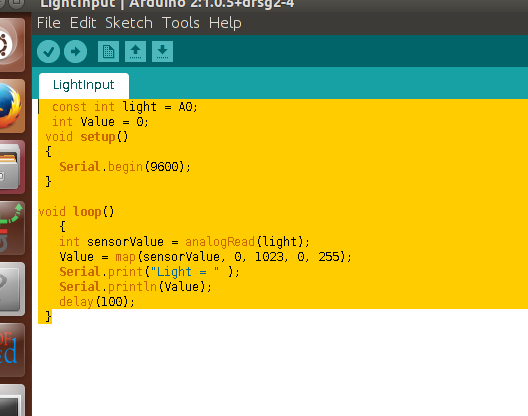
Task: Open Ubuntu Dash home icon
Action: tap(11, 45)
